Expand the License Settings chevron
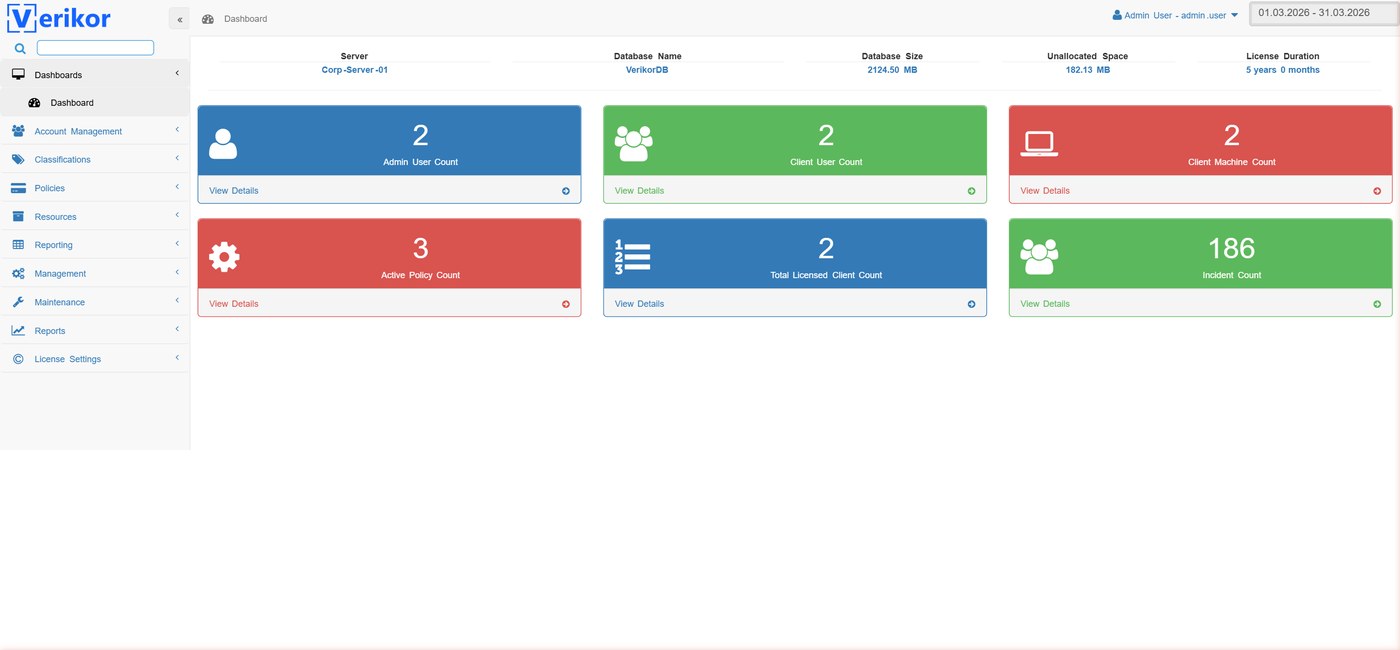 (177, 358)
